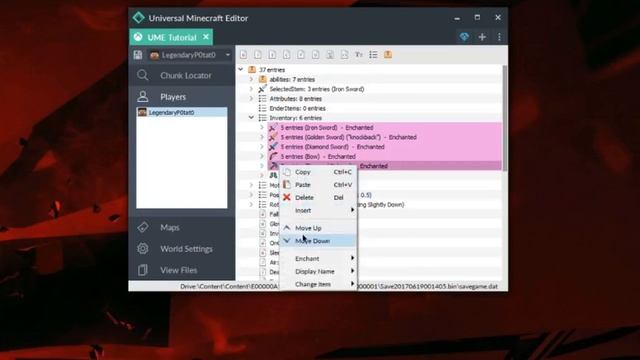
Task: Open the Insert submenu
Action: point(318,210)
